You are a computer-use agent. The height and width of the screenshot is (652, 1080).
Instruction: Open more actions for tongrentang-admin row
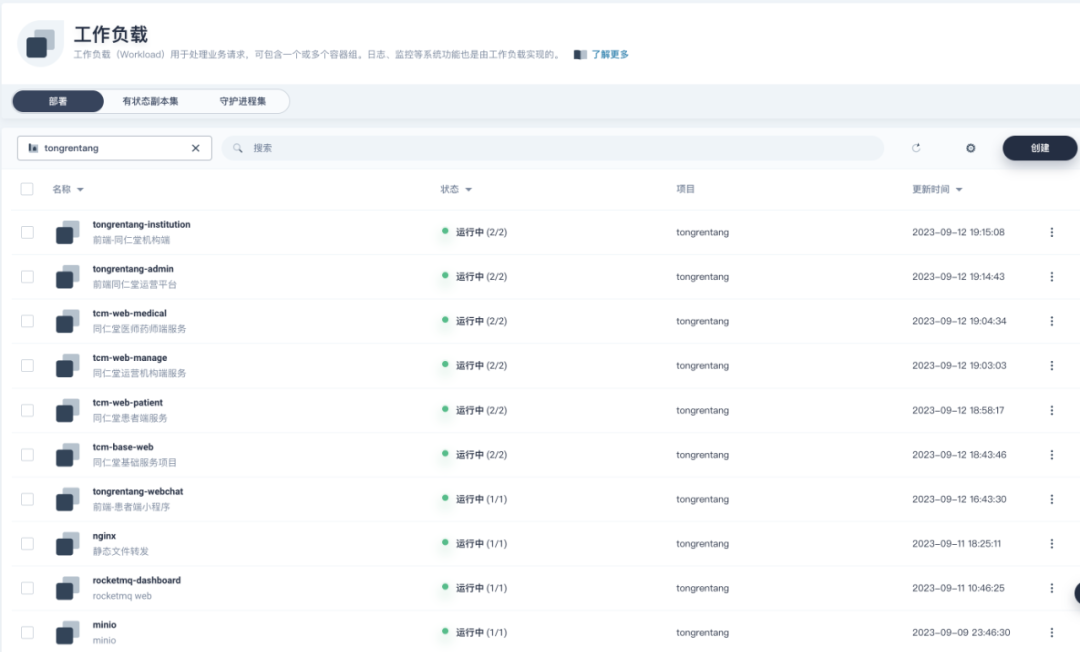pos(1051,277)
